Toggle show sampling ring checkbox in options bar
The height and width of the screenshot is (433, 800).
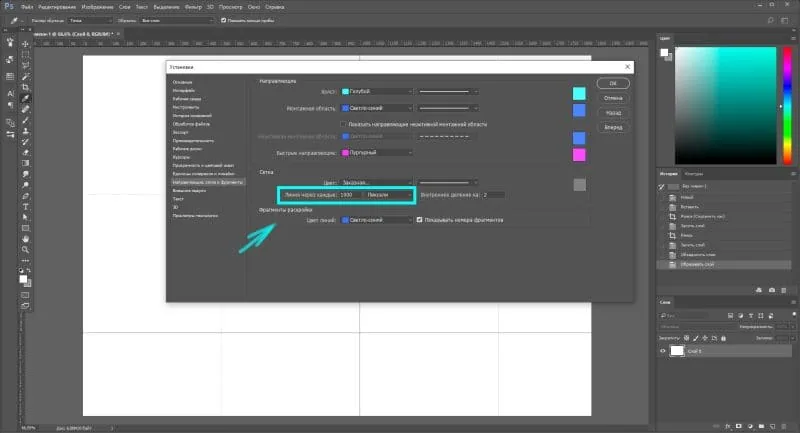223,20
